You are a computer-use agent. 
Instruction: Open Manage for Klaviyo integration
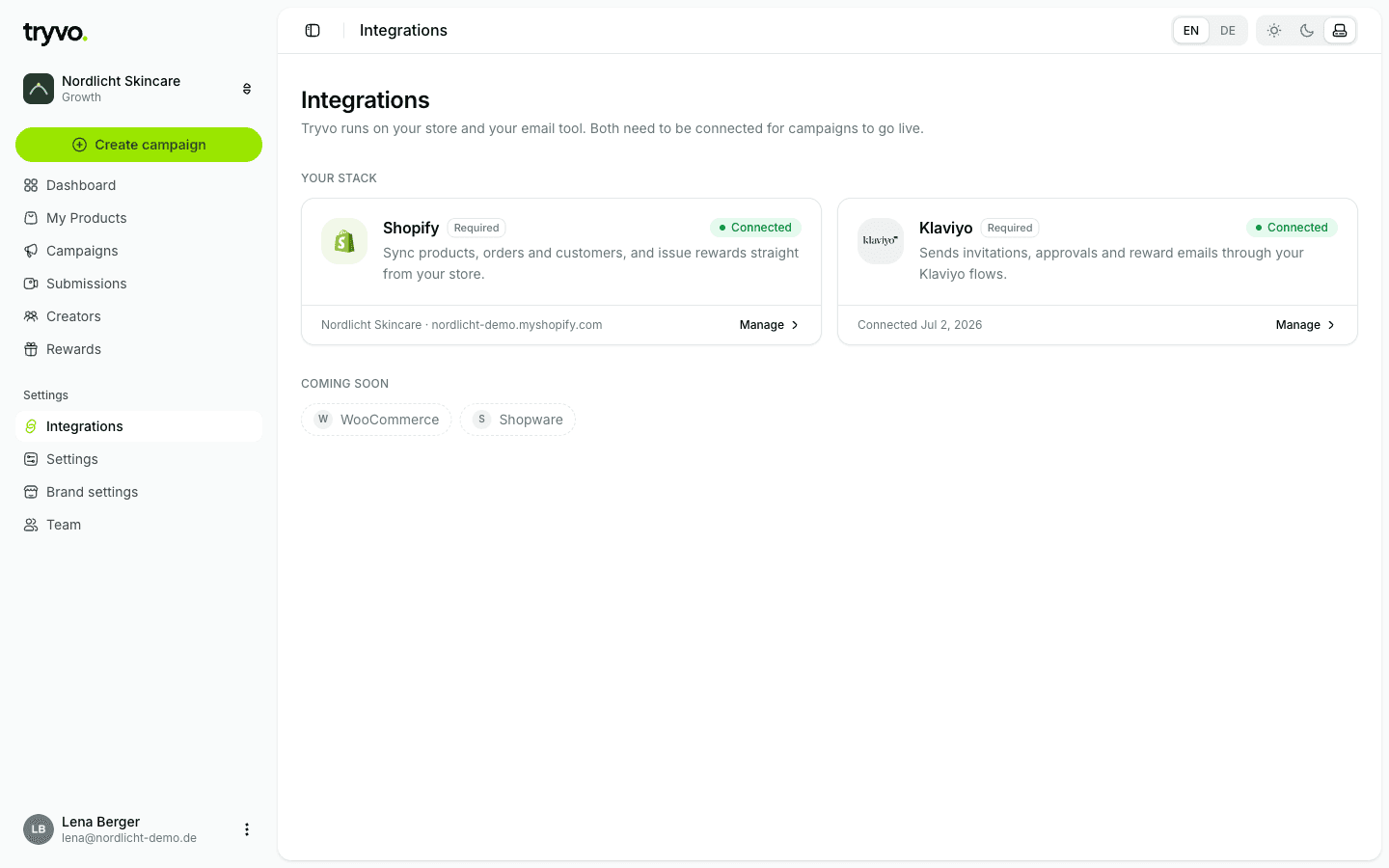[1305, 325]
